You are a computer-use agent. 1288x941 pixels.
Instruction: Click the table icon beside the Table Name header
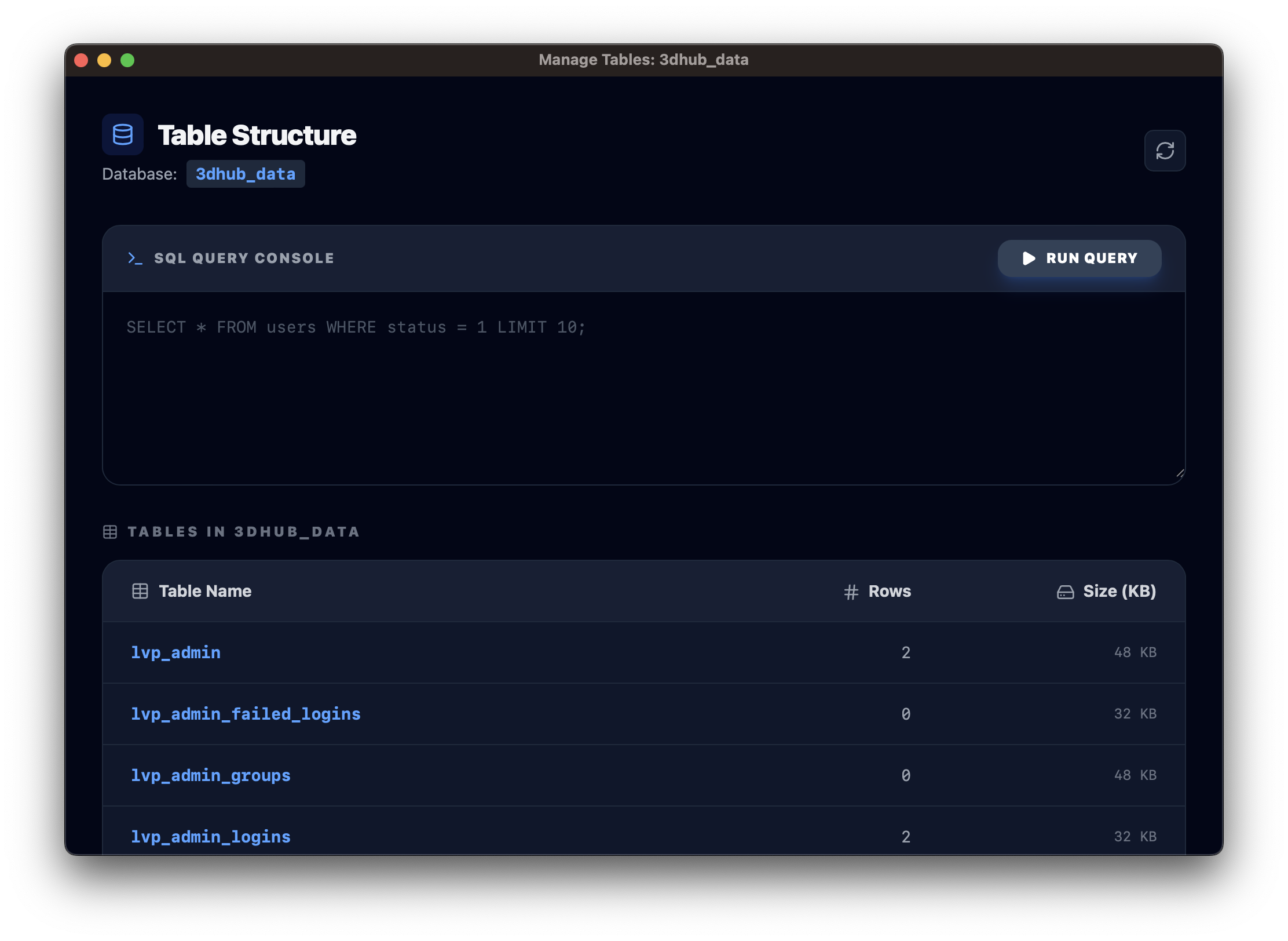click(x=140, y=591)
